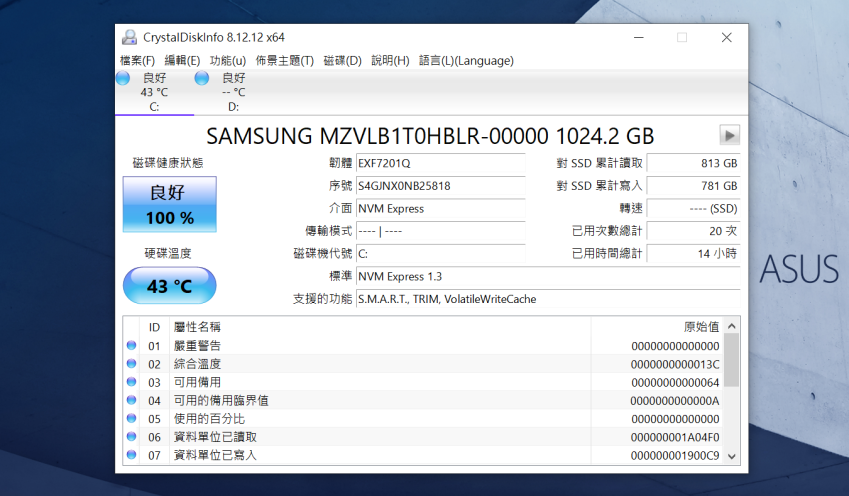This screenshot has height=496, width=849.
Task: Click the interface field NVM Express
Action: coord(441,208)
